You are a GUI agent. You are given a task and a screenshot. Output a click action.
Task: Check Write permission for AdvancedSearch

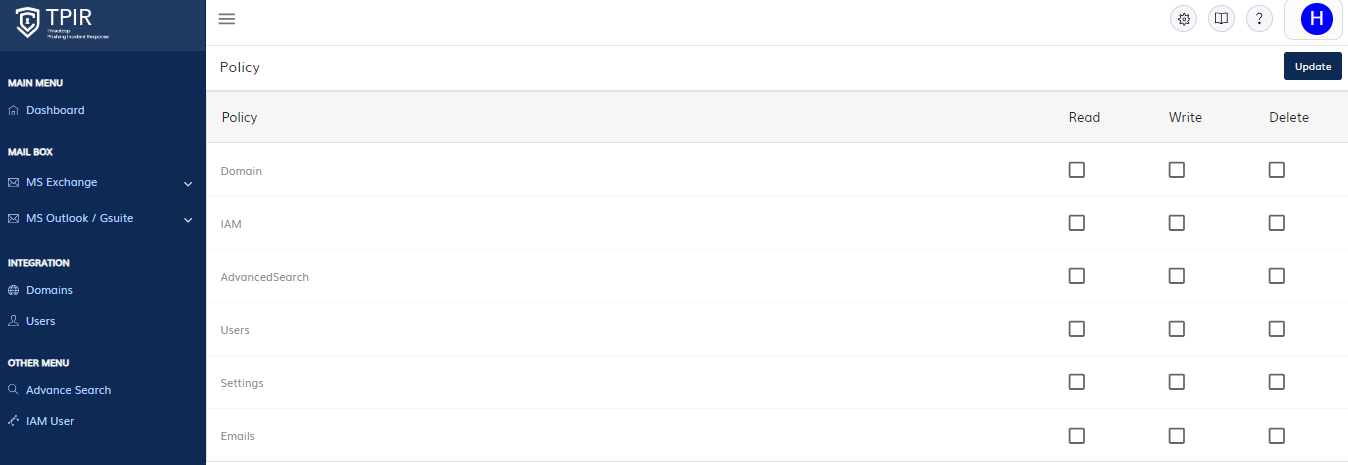[1177, 276]
